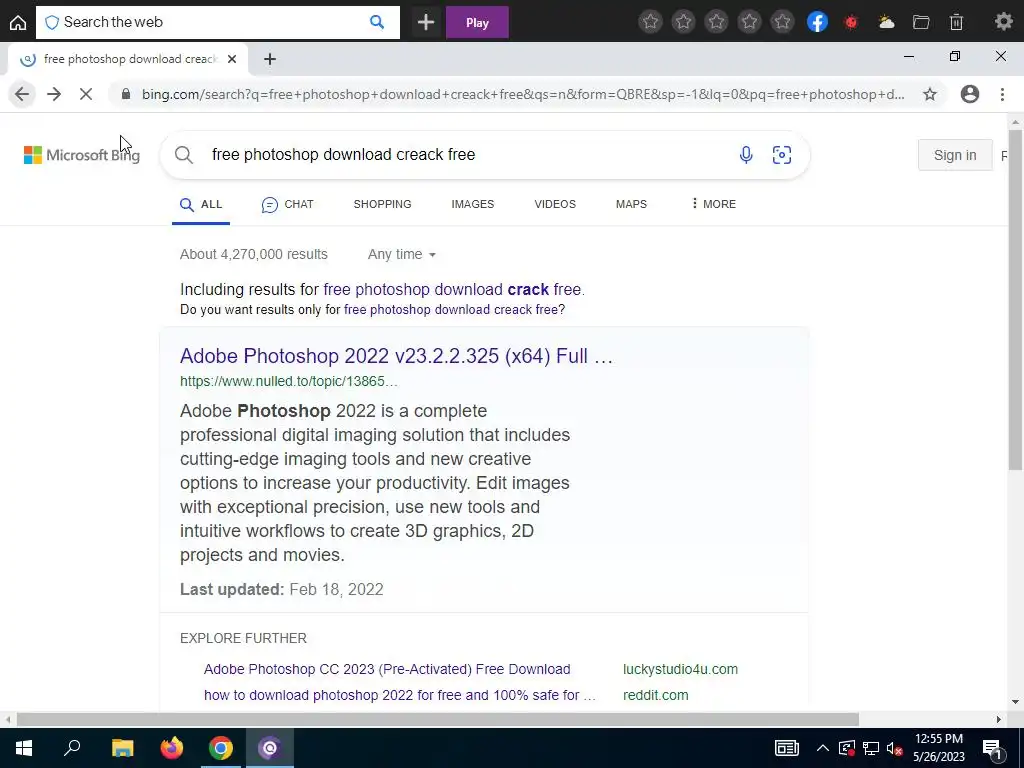
Task: Open the Any time filter dropdown
Action: [402, 255]
